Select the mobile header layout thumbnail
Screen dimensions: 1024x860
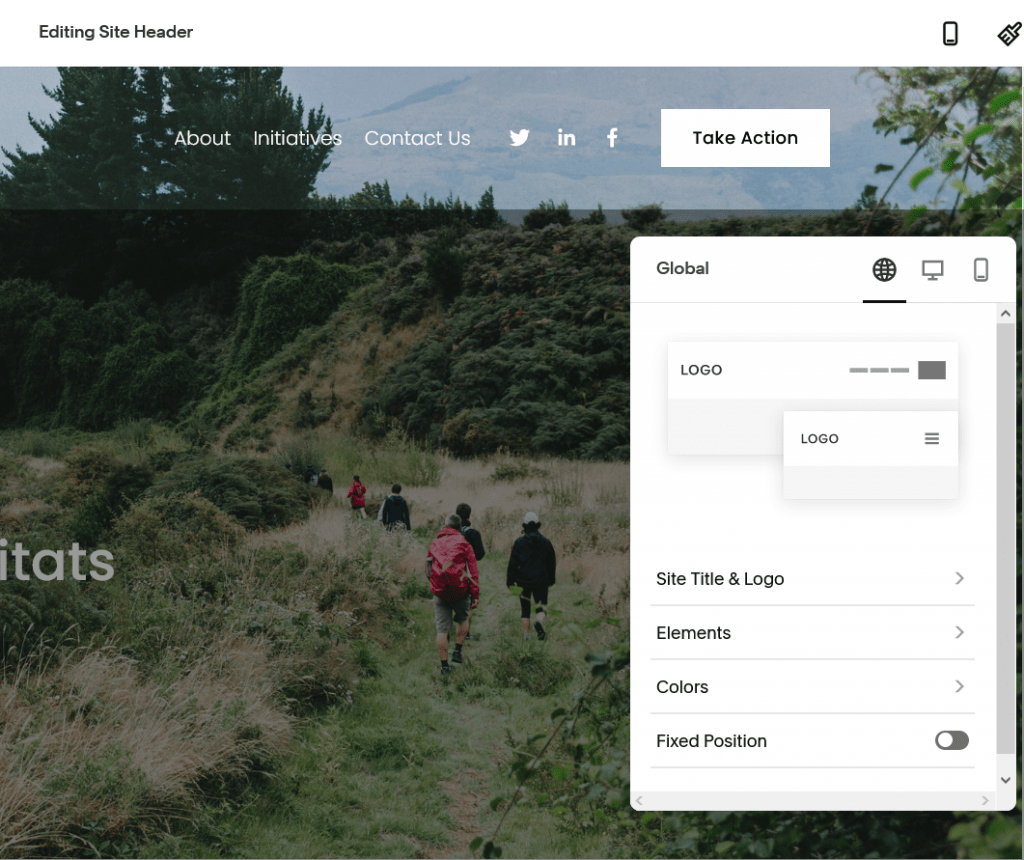click(871, 455)
